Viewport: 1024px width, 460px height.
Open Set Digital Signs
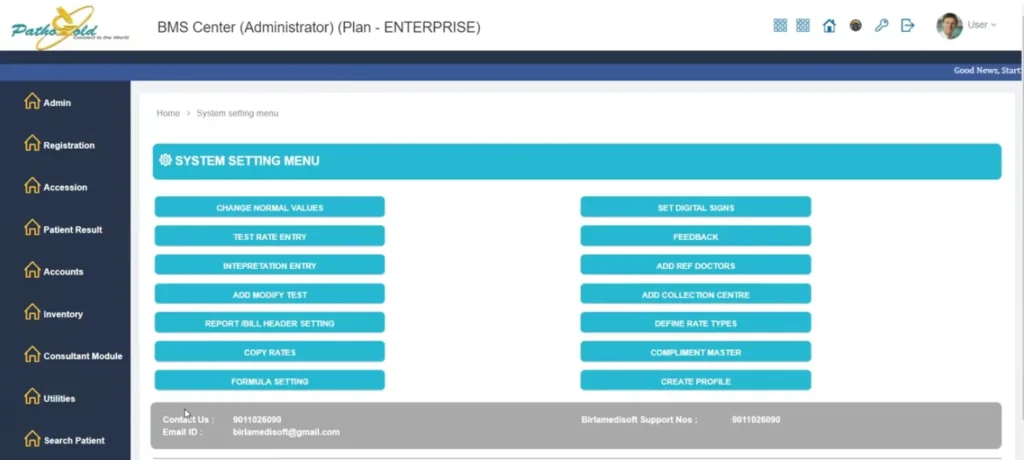pyautogui.click(x=696, y=207)
